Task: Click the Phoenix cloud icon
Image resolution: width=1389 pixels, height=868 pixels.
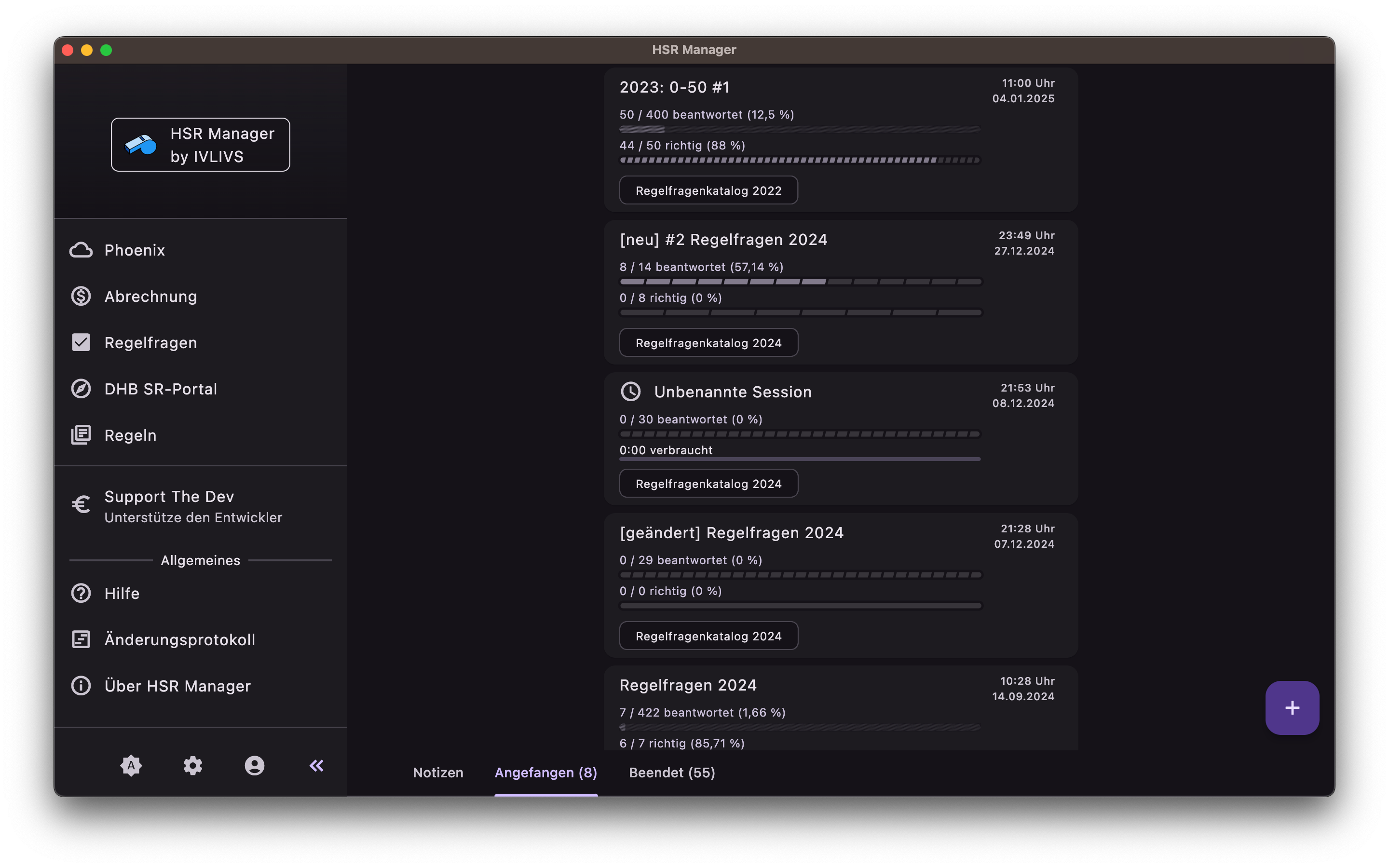Action: pyautogui.click(x=81, y=250)
